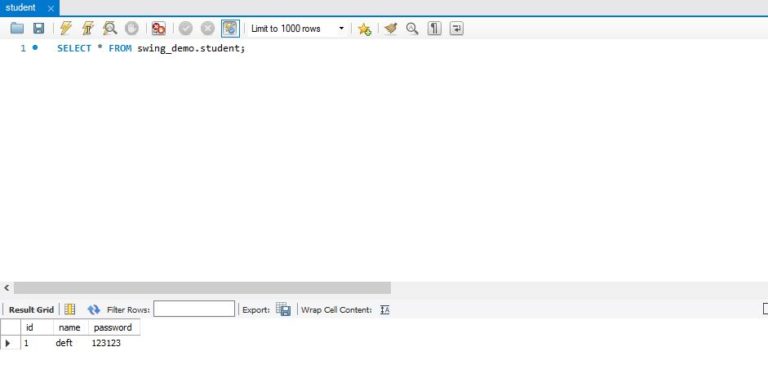Execute query with lightning bolt icon
This screenshot has height=387, width=768.
click(x=66, y=28)
